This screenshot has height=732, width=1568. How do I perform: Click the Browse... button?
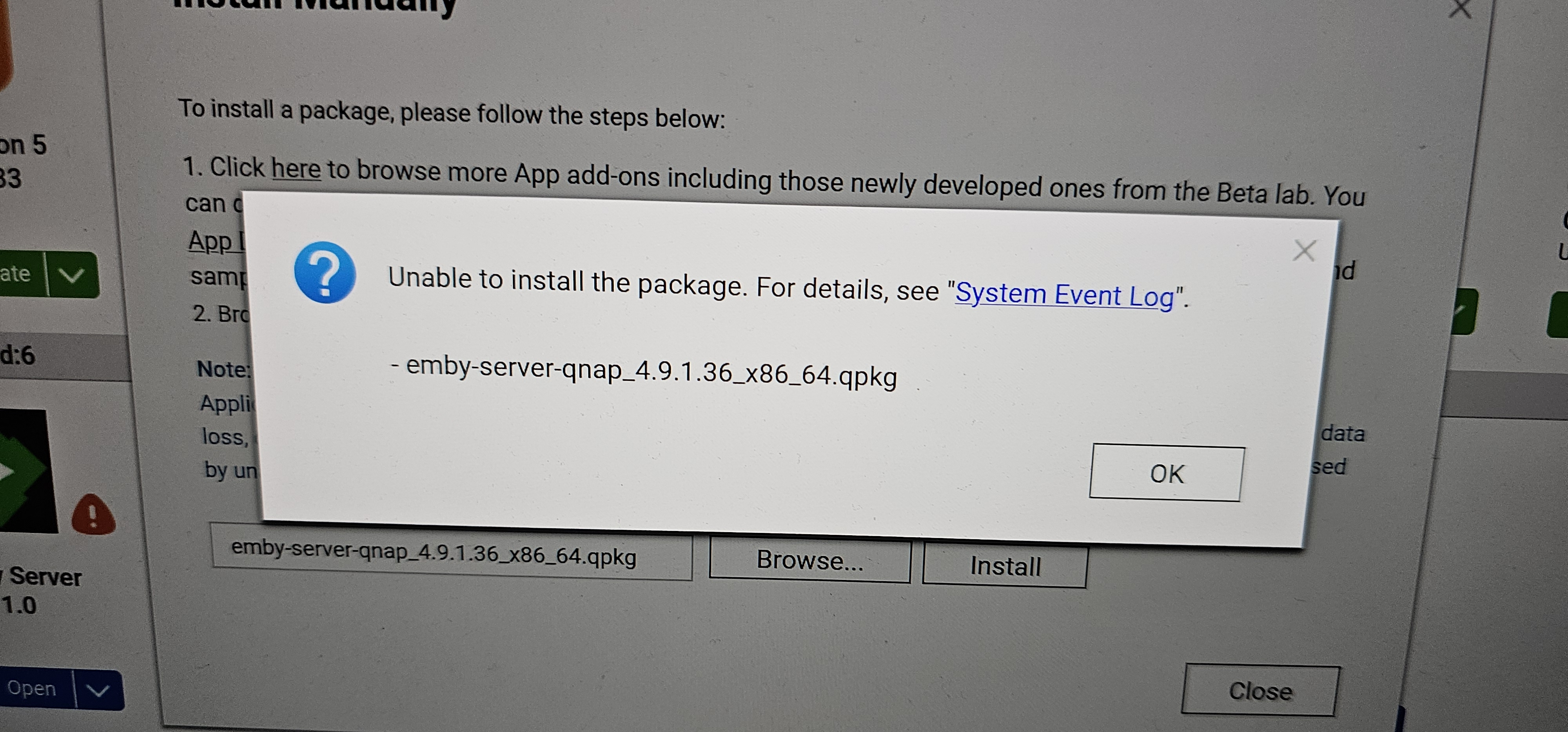[x=809, y=560]
